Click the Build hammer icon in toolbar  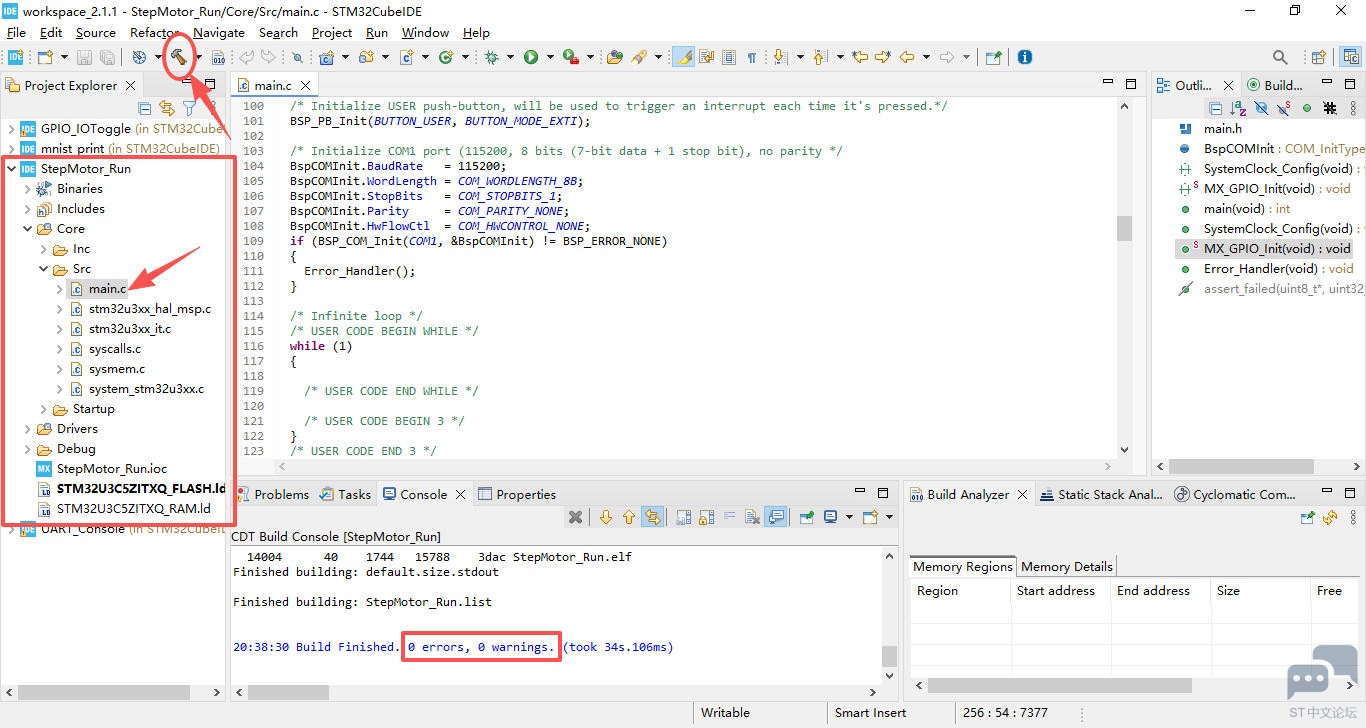point(178,57)
